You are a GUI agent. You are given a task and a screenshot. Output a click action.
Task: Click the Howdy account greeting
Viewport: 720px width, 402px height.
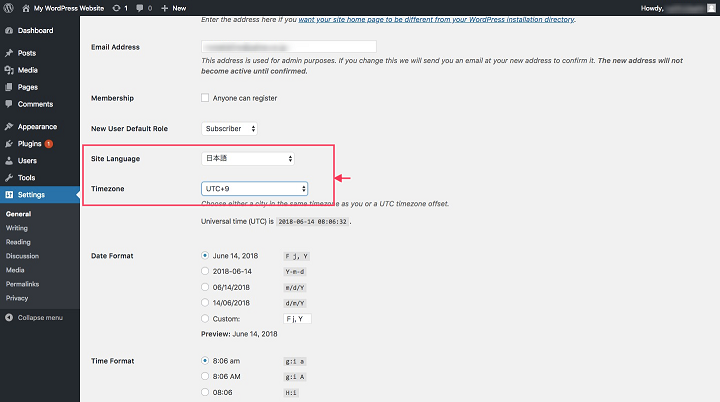652,8
